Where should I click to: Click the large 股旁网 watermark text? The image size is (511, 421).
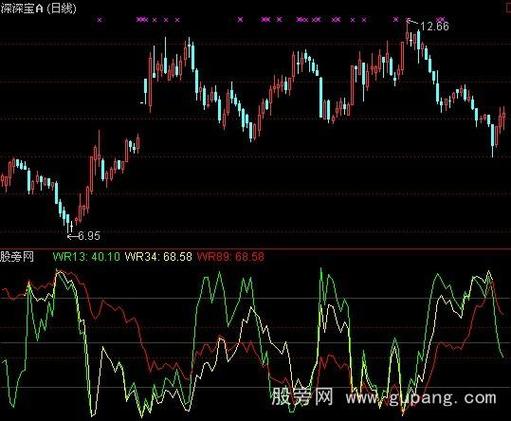303,397
